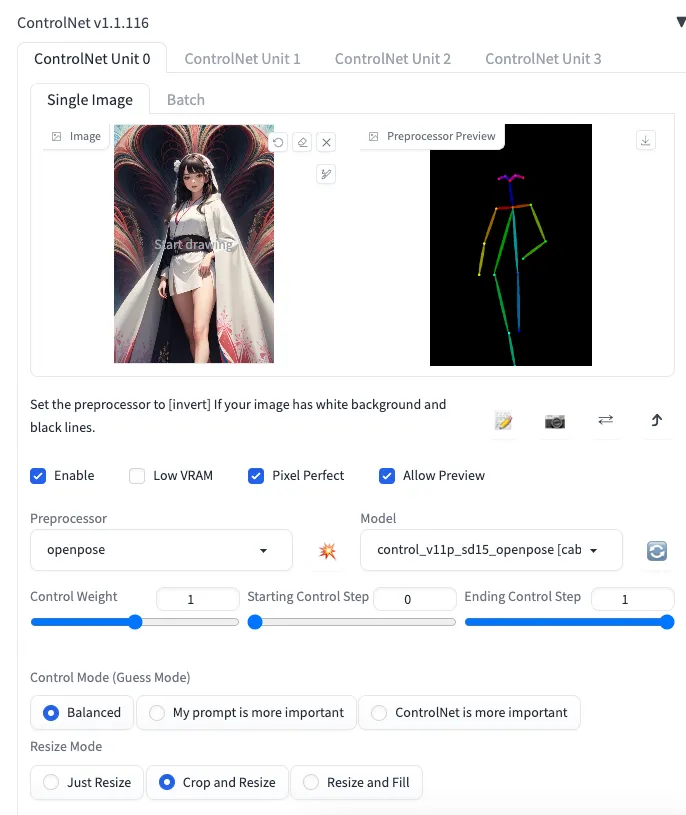Viewport: 686px width, 815px height.
Task: Switch to the ControlNet Unit 1 tab
Action: click(242, 59)
